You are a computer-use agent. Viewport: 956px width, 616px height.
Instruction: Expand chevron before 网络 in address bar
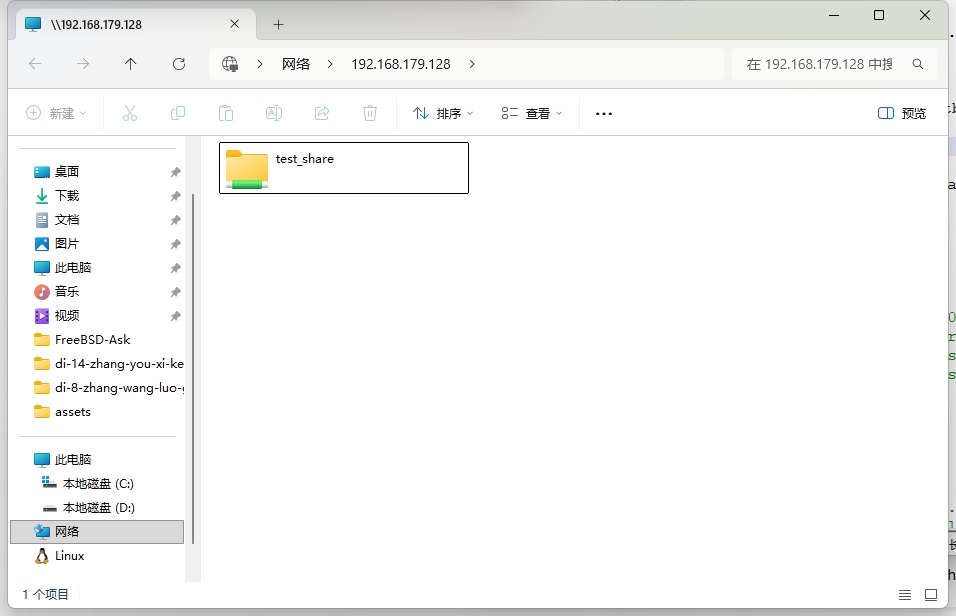click(260, 64)
